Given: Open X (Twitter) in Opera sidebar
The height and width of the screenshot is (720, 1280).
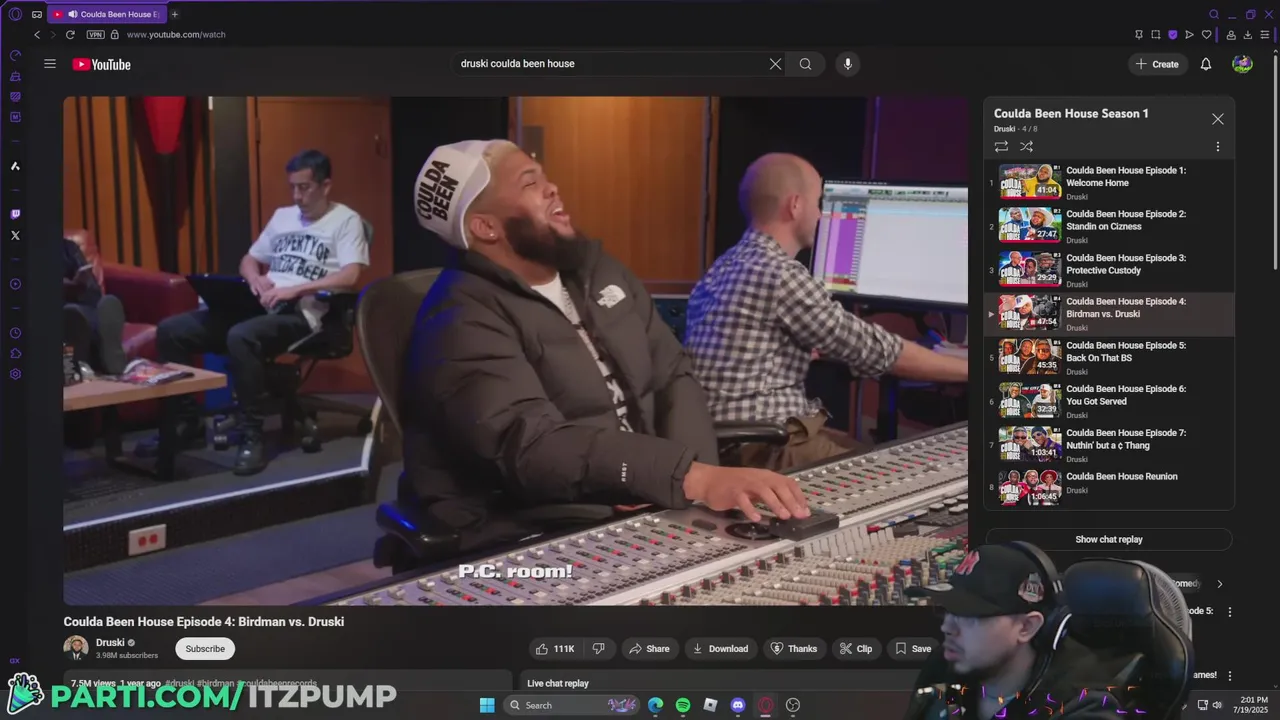Looking at the screenshot, I should 15,235.
